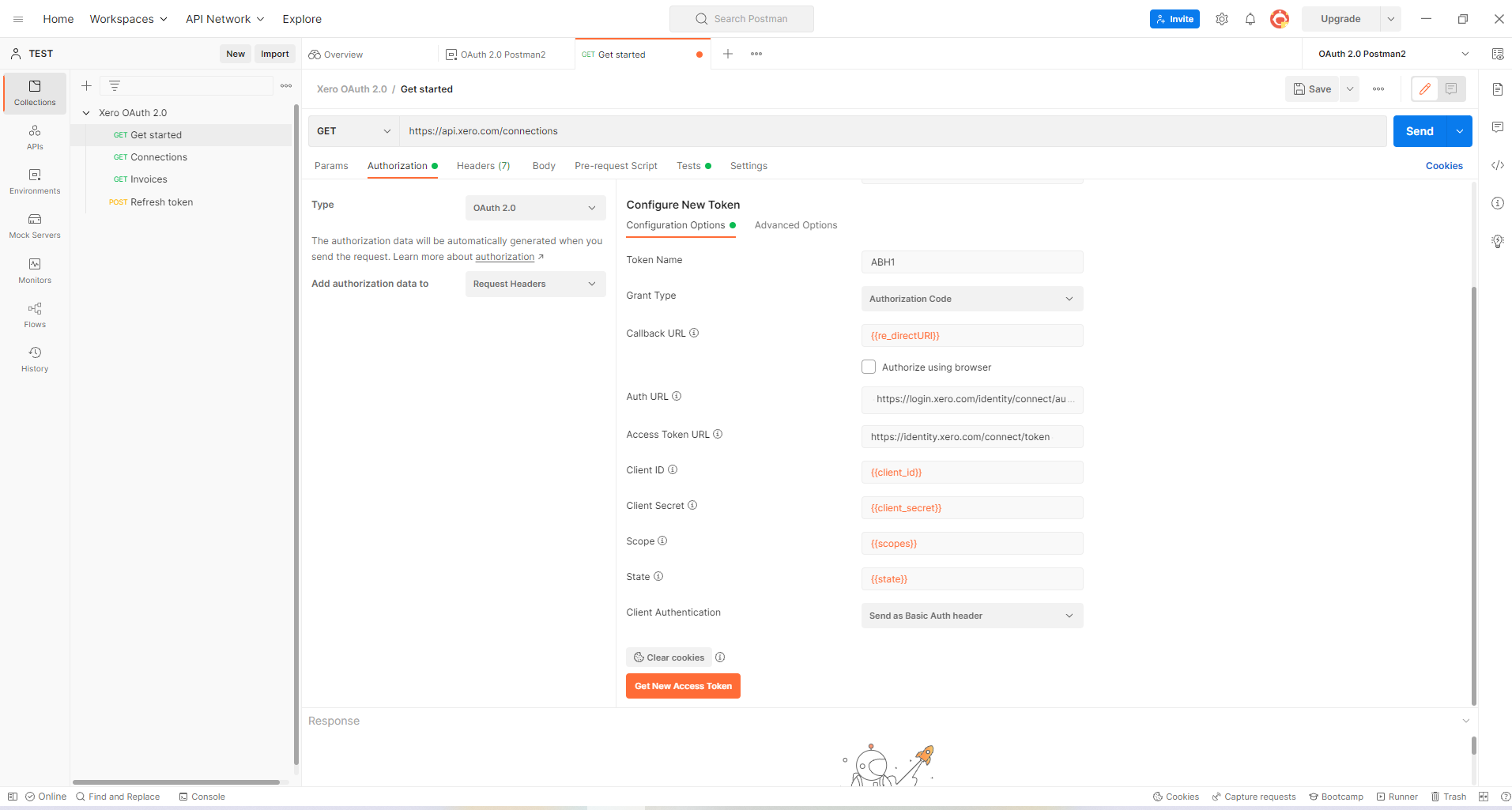The image size is (1512, 810).
Task: Open the Console in status bar
Action: 202,797
